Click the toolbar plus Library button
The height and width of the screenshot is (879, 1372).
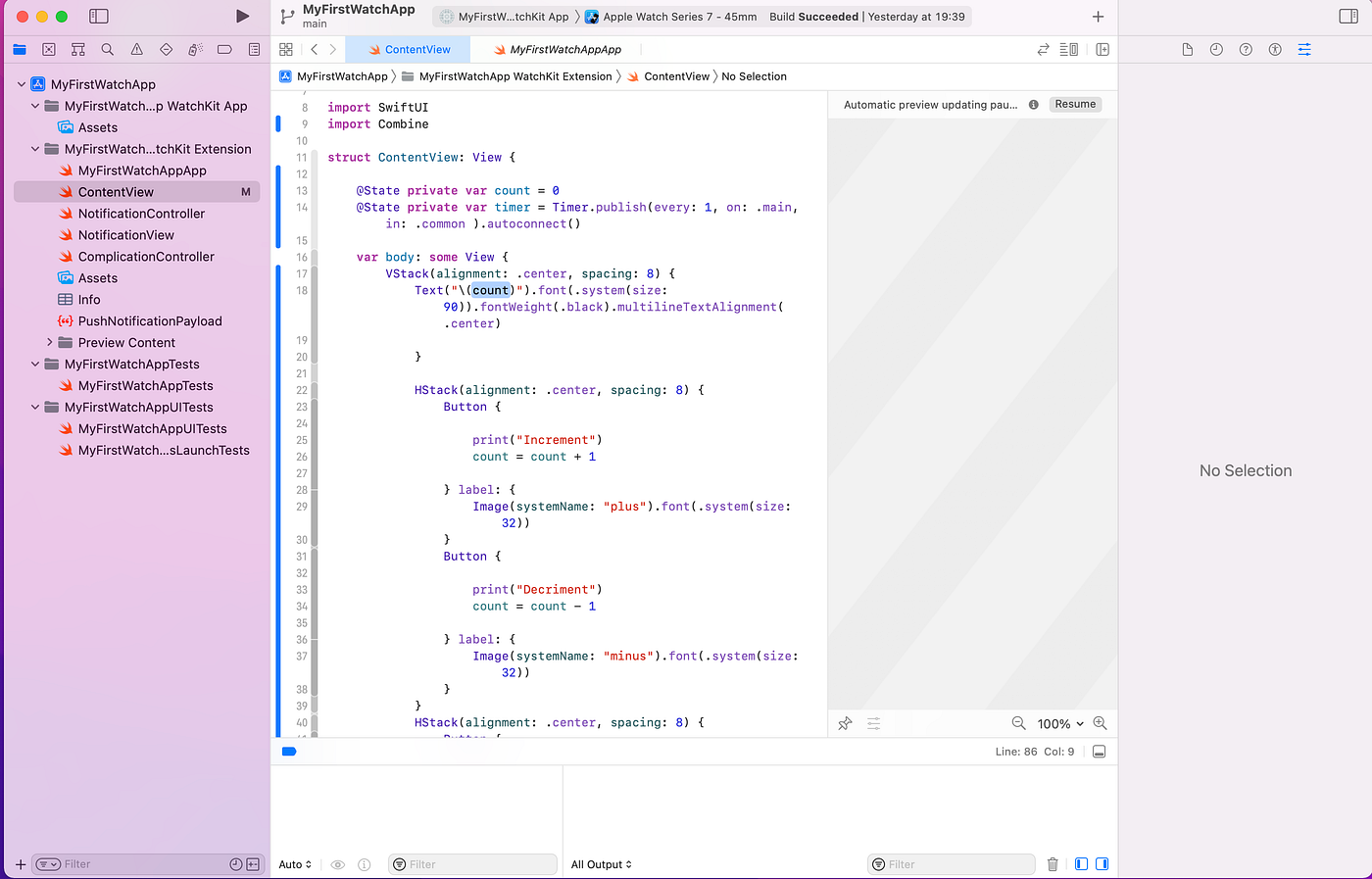pos(1099,17)
